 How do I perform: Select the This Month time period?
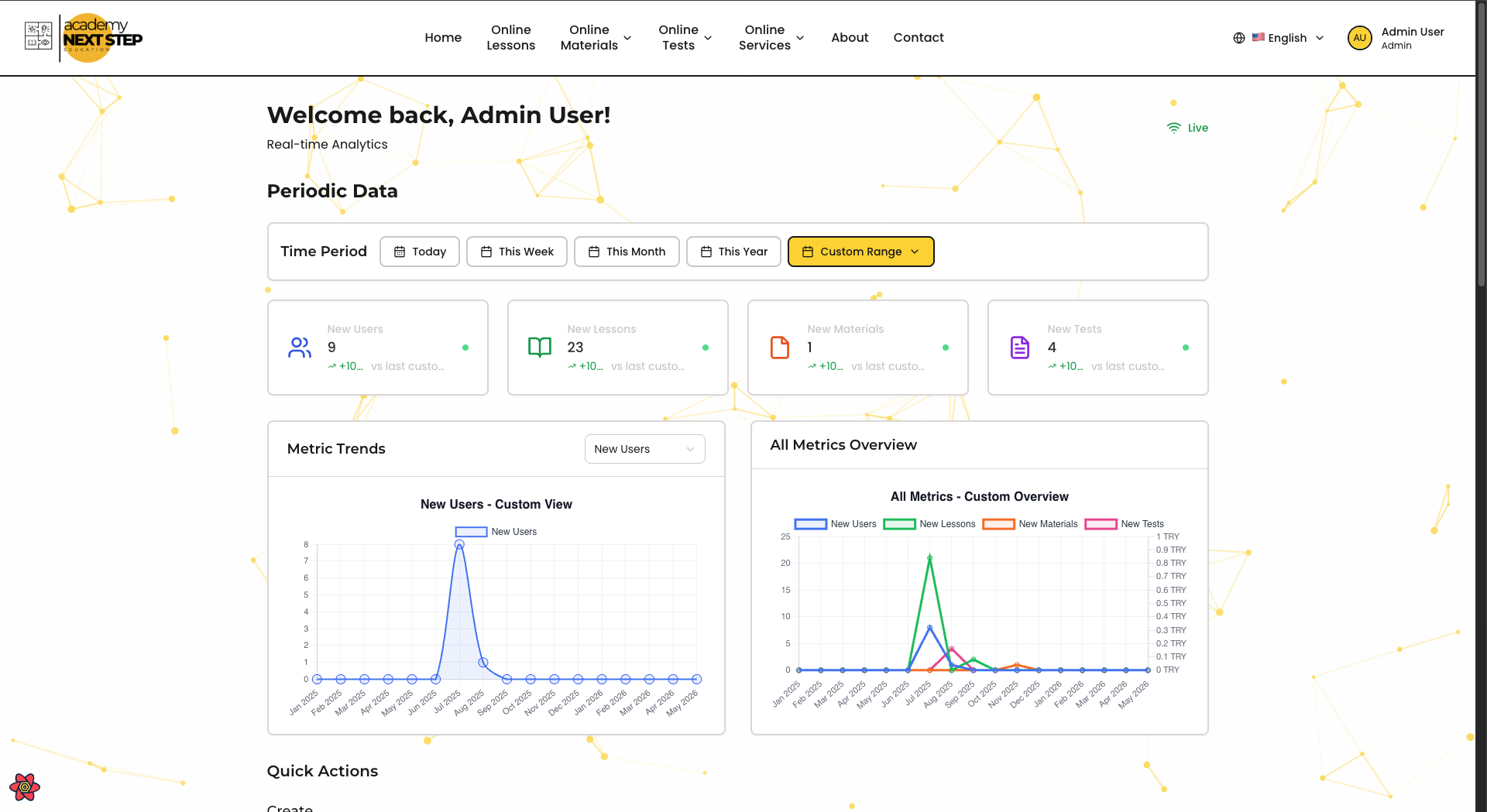tap(627, 252)
